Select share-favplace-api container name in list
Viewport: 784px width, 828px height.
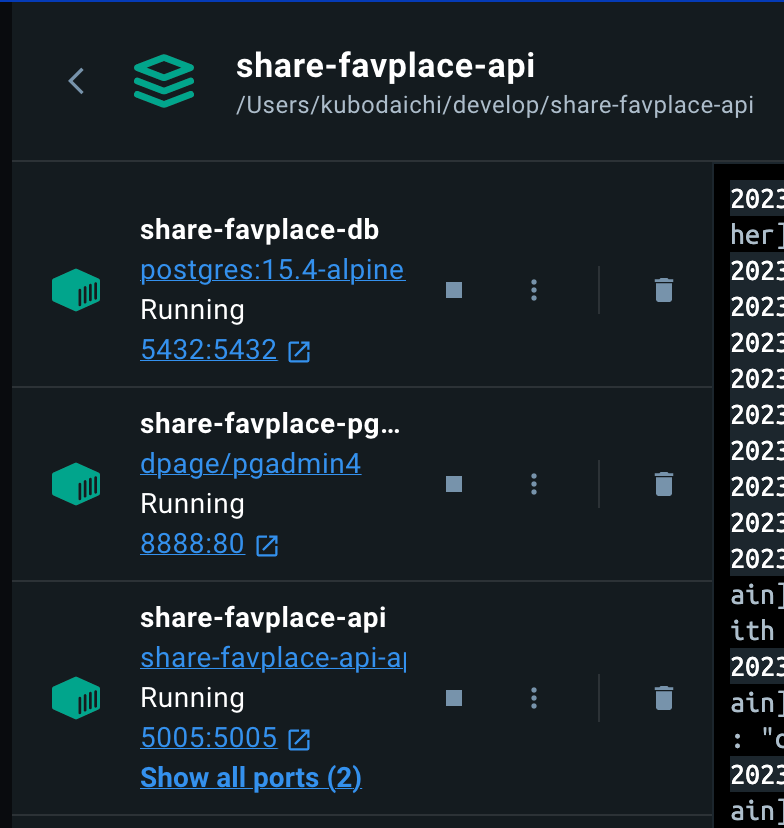pos(263,618)
